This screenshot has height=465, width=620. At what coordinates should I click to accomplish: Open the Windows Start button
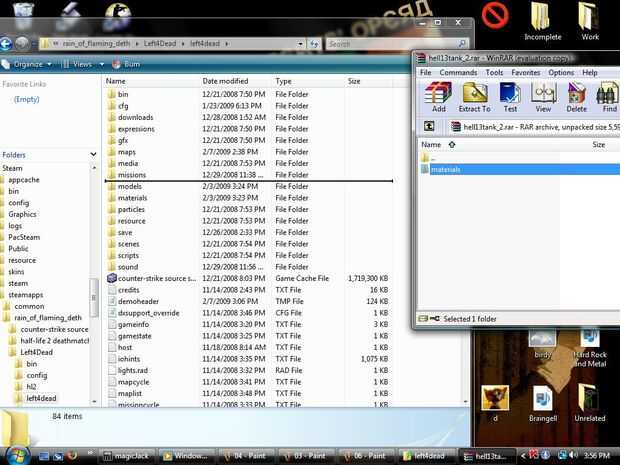pyautogui.click(x=16, y=456)
